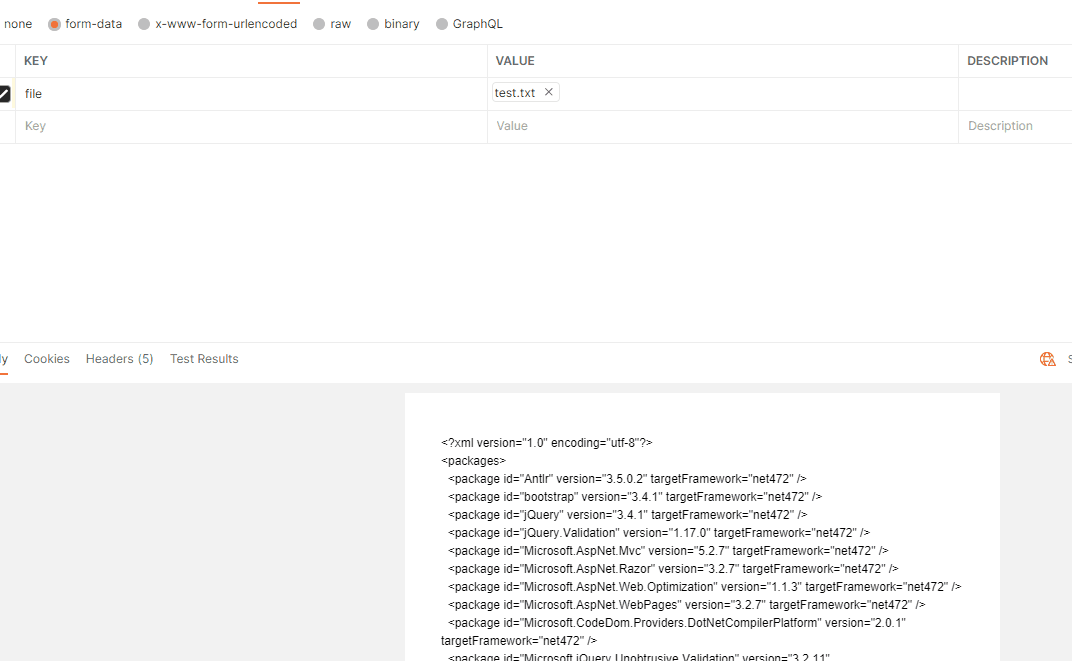
Task: Select the GraphQL body option
Action: pyautogui.click(x=442, y=24)
